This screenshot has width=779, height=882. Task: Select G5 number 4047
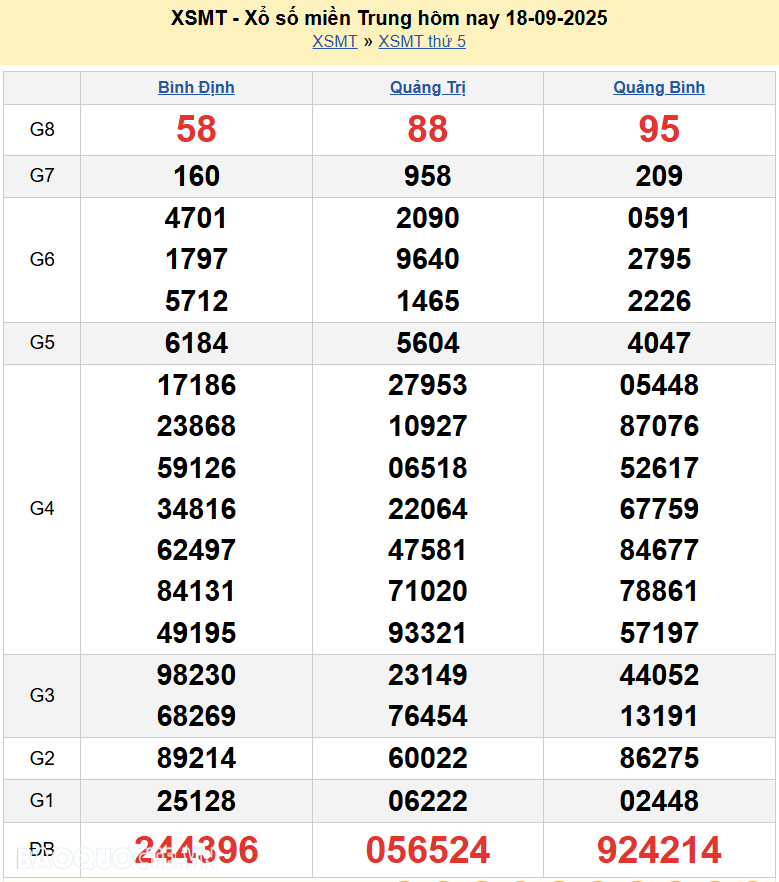[x=659, y=343]
